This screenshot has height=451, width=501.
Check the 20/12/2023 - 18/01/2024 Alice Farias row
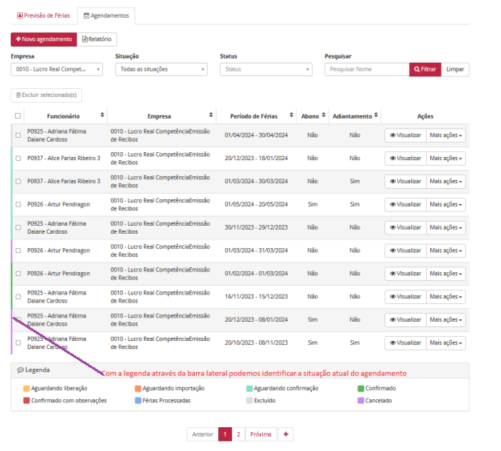click(x=18, y=158)
